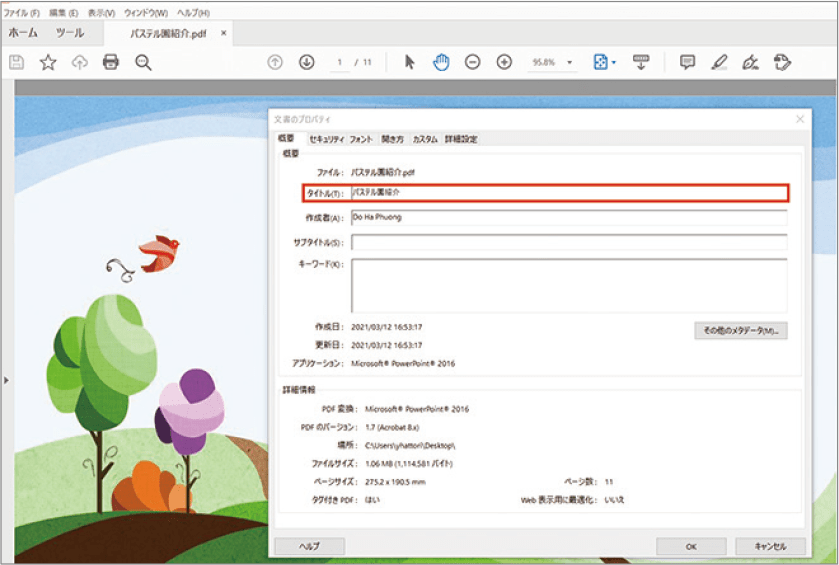The height and width of the screenshot is (565, 839).
Task: Add a comment note icon
Action: [x=688, y=62]
